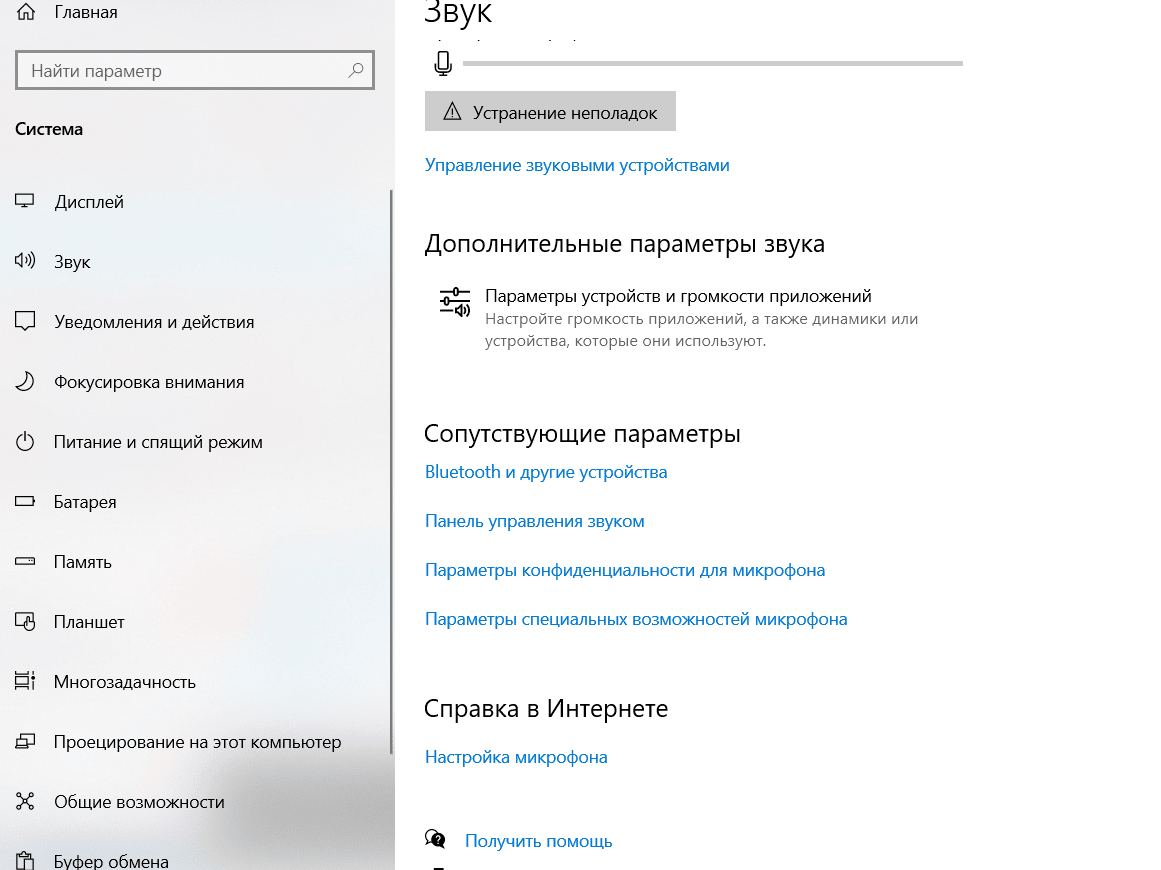
Task: Click the Storage drive icon
Action: tap(24, 561)
